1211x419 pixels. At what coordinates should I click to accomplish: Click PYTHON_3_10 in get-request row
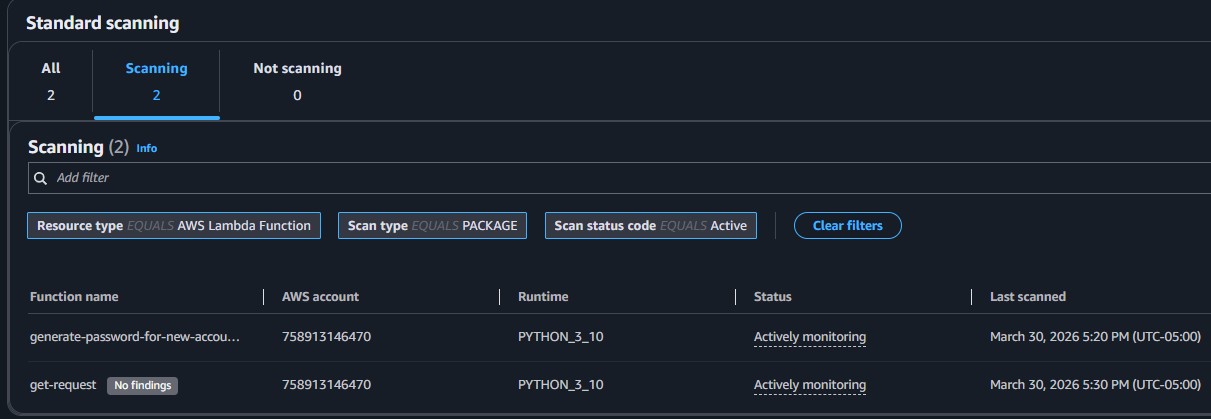tap(560, 385)
